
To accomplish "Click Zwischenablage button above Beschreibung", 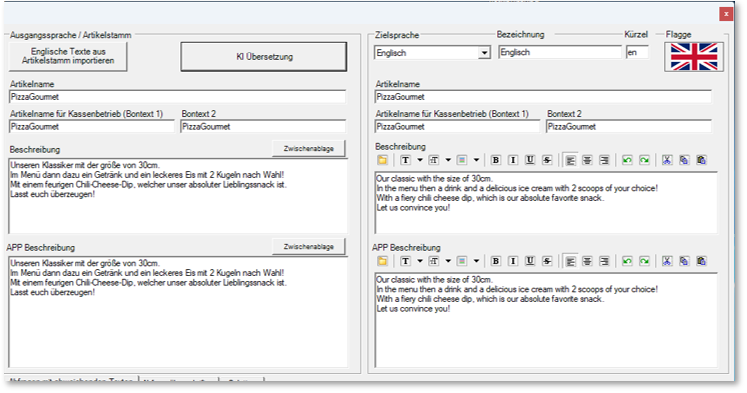I will point(309,149).
